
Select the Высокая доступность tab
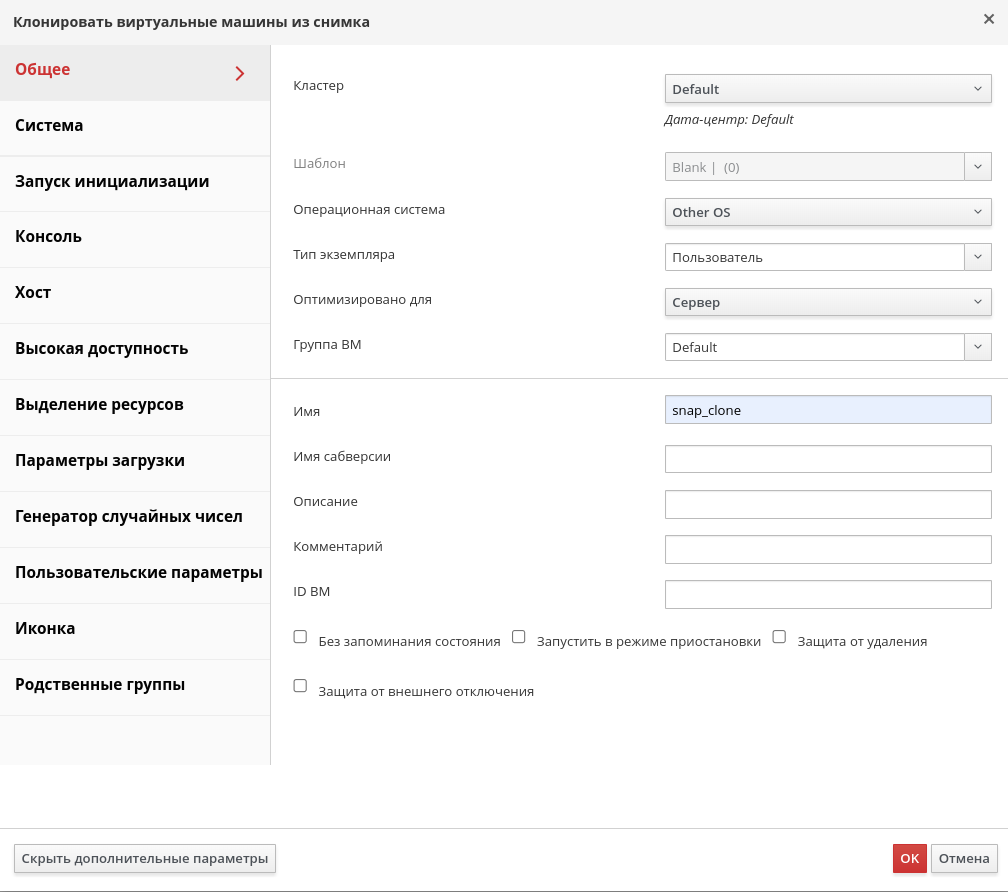(135, 349)
